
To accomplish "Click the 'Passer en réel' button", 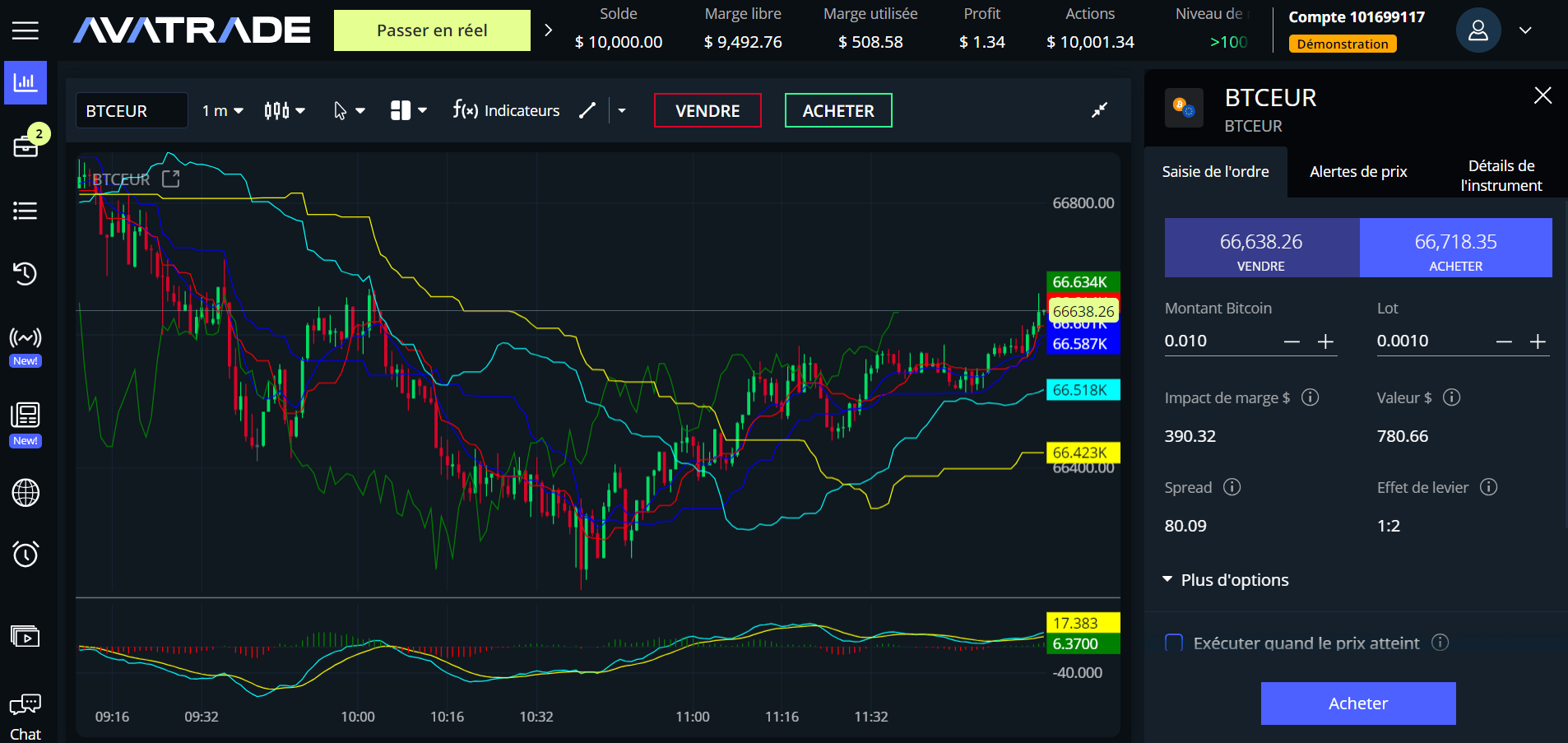I will point(432,30).
